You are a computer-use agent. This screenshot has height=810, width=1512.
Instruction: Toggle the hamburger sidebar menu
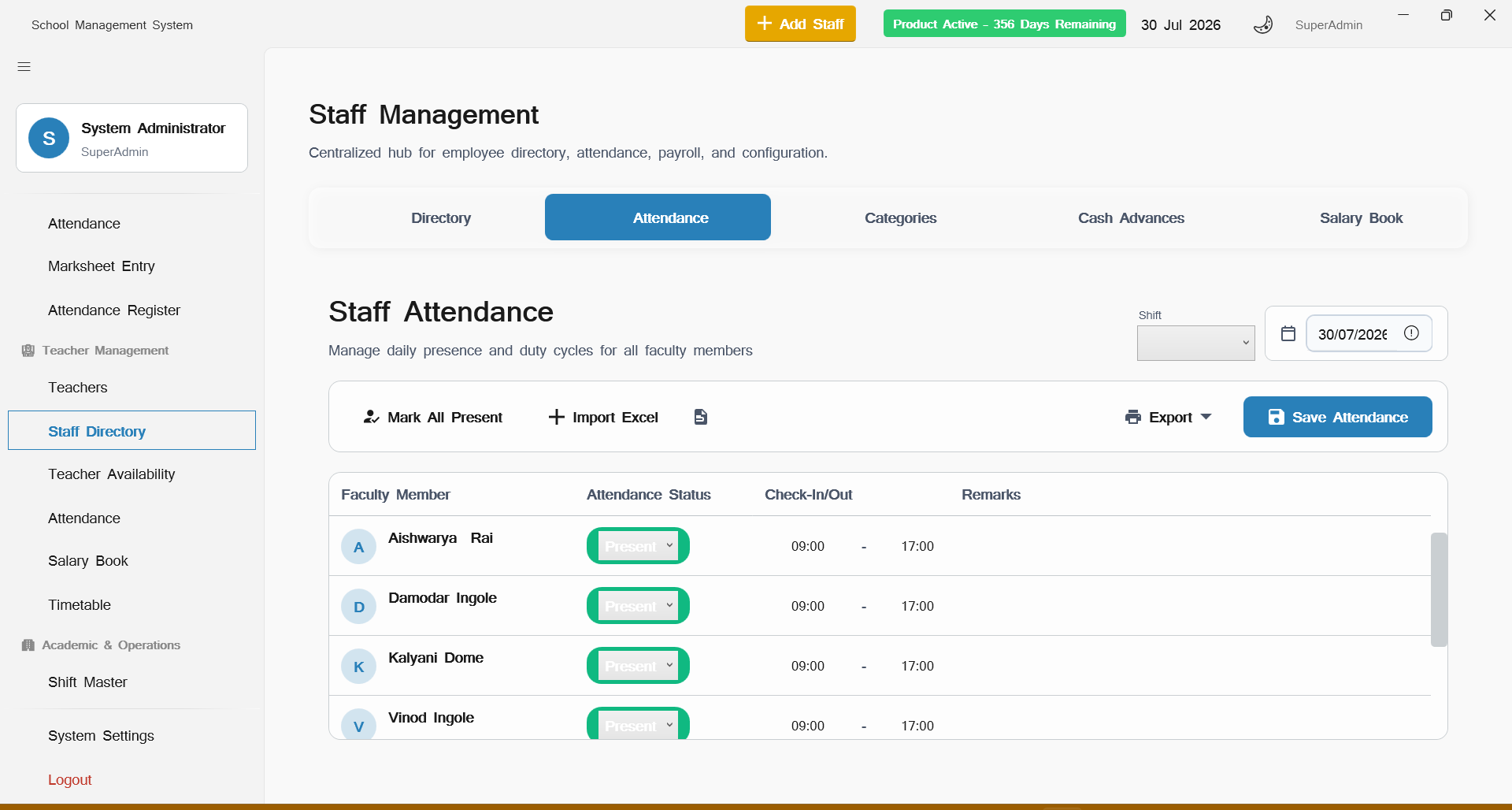[24, 67]
